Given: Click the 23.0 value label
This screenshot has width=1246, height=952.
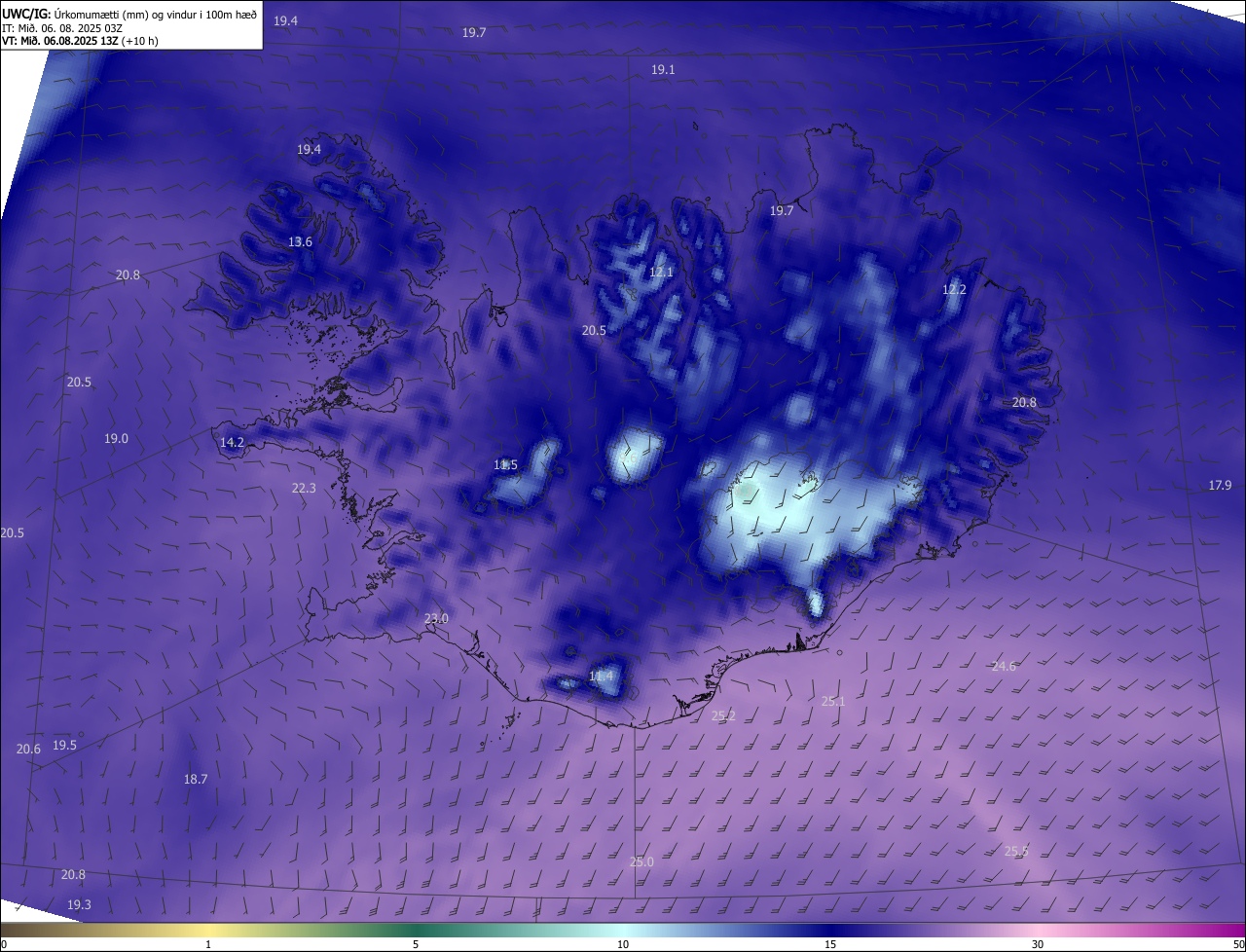Looking at the screenshot, I should (436, 619).
